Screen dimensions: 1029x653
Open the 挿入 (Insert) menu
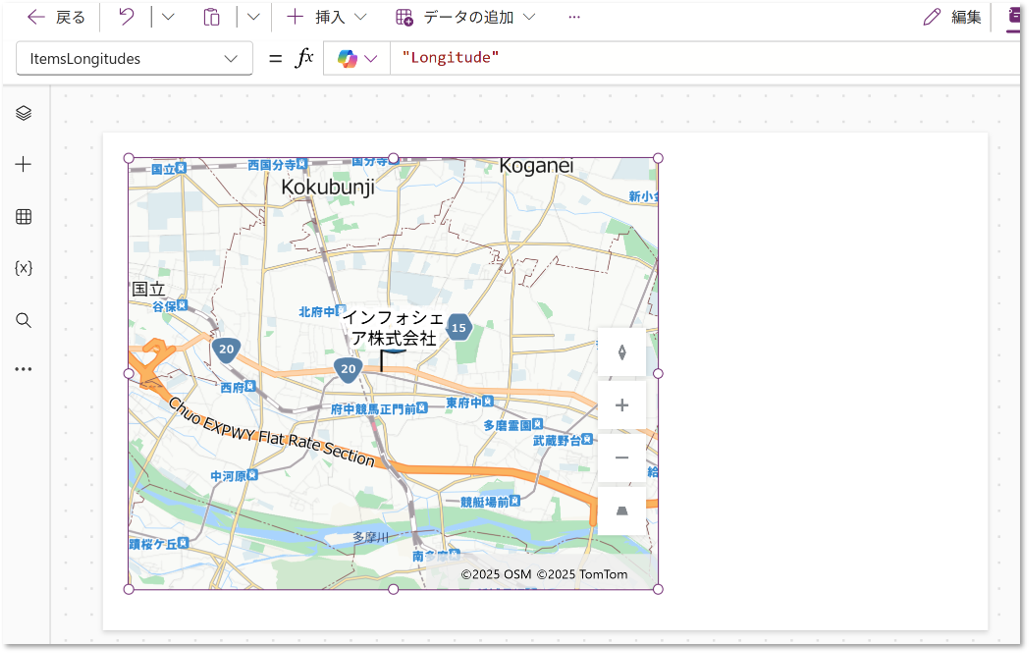pyautogui.click(x=326, y=17)
